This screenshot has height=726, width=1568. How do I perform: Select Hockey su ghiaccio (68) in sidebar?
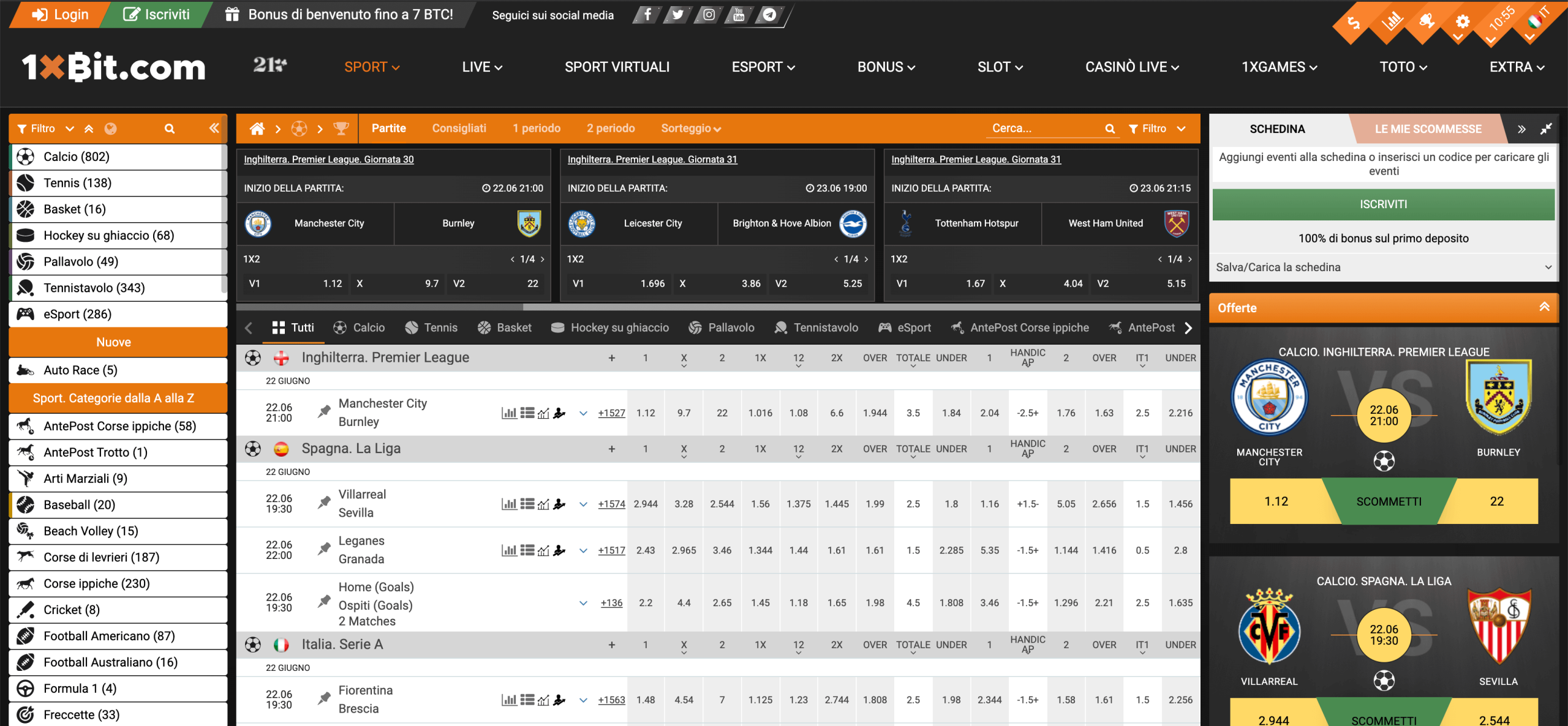pos(118,236)
